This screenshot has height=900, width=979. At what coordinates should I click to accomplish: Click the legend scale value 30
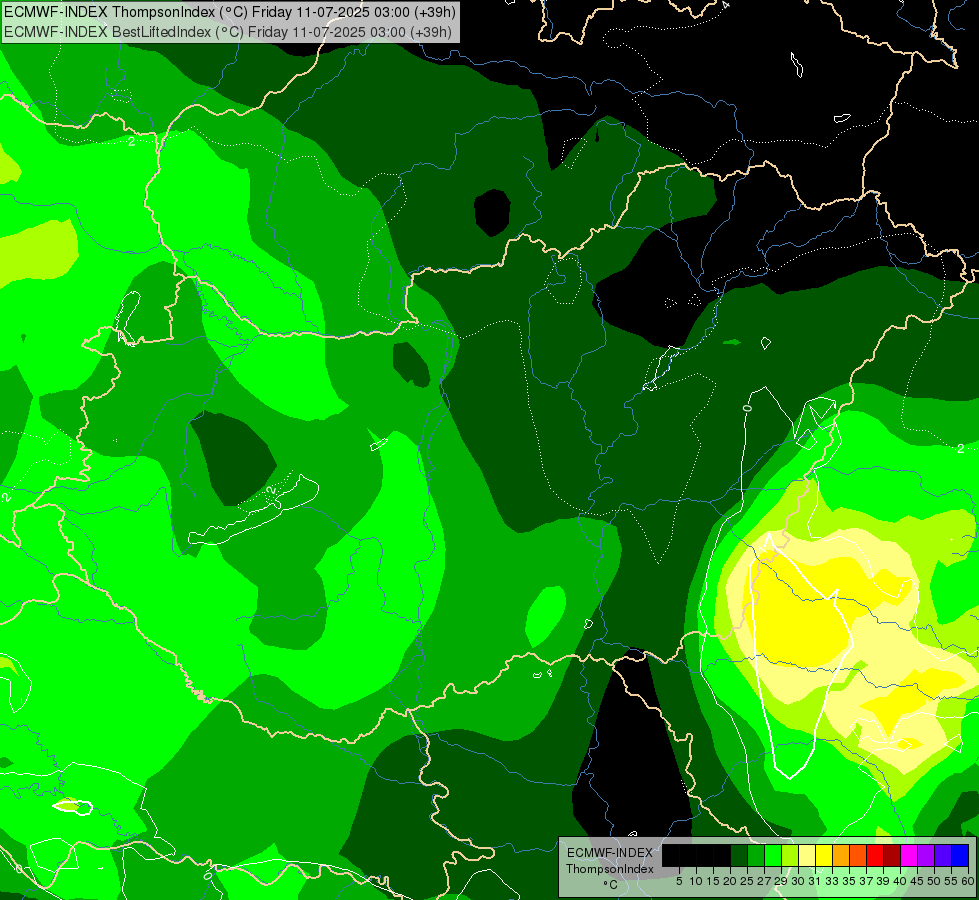click(x=798, y=881)
